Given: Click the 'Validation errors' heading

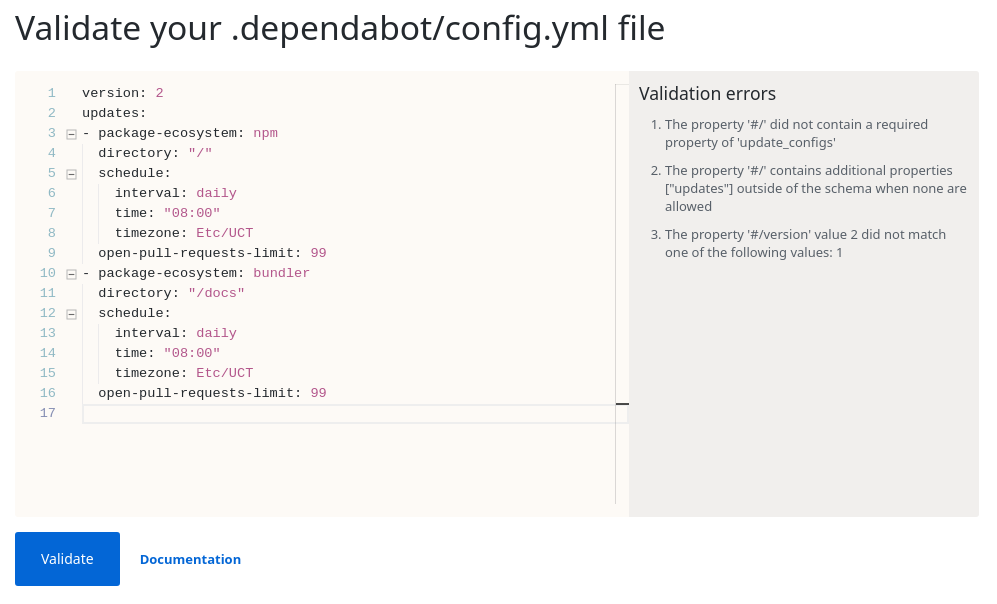Looking at the screenshot, I should click(x=707, y=93).
